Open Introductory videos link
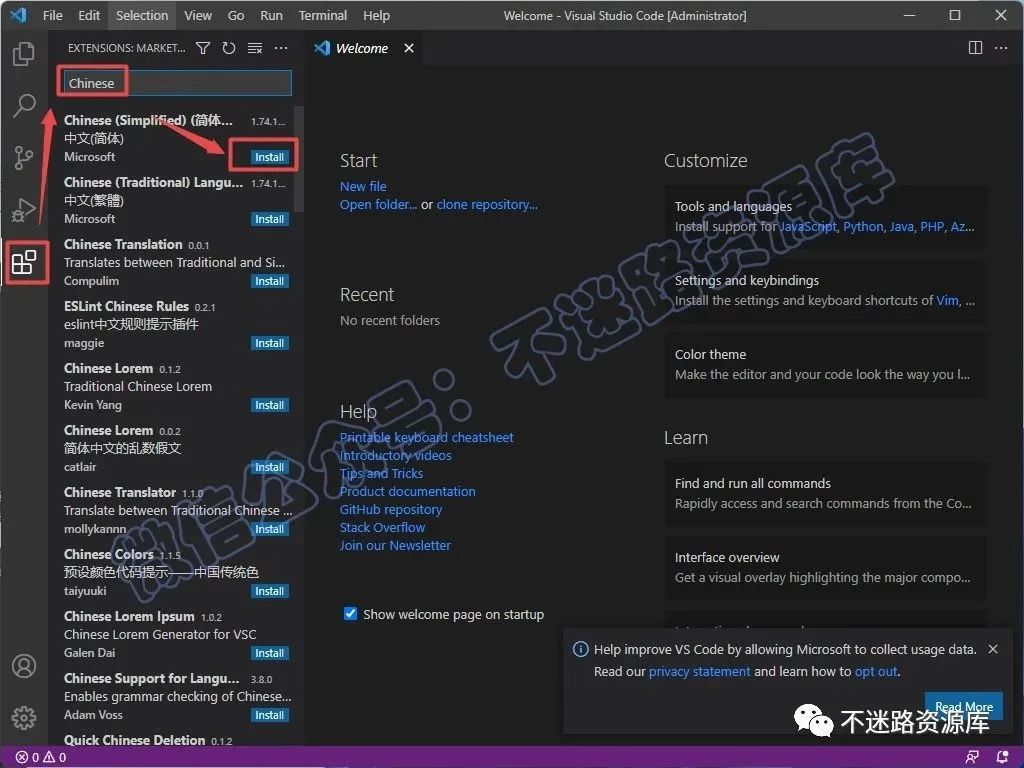The height and width of the screenshot is (768, 1024). 396,456
